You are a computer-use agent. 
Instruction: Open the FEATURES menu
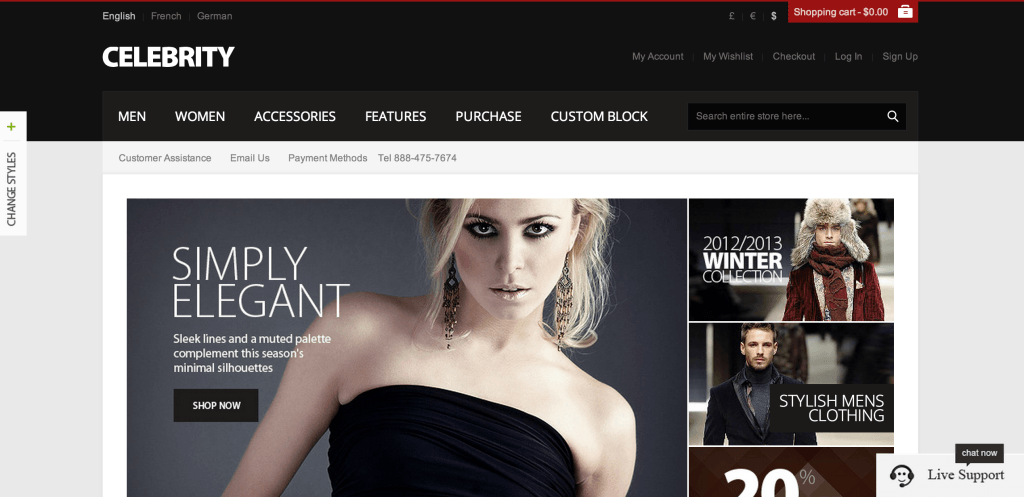click(x=395, y=116)
